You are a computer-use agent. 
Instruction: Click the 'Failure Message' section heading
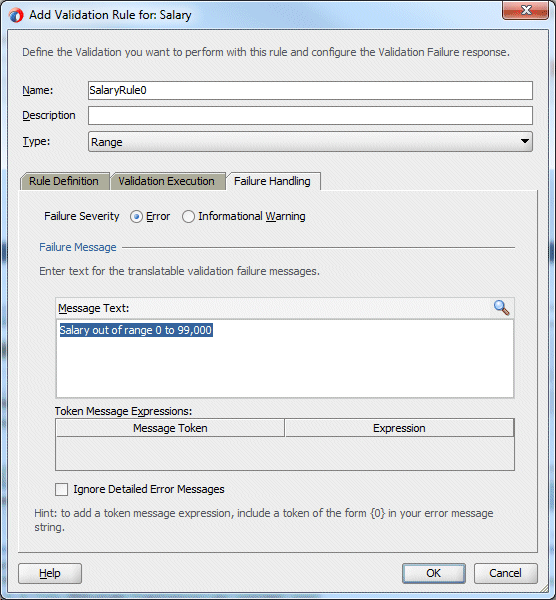pos(78,247)
